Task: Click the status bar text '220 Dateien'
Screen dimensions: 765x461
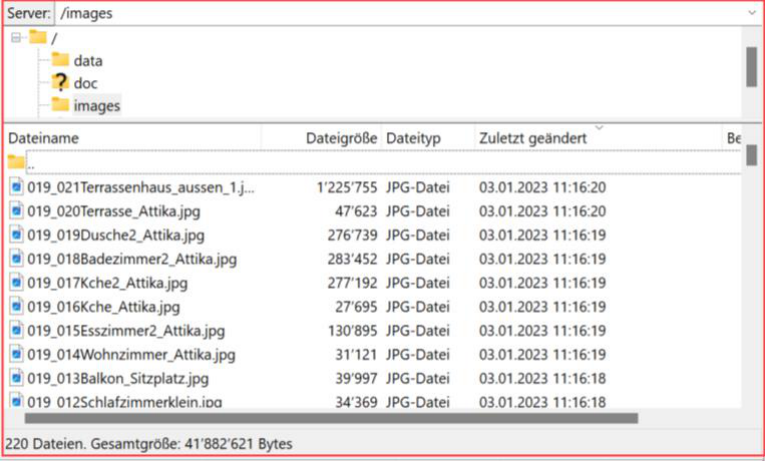Action: tap(45, 444)
